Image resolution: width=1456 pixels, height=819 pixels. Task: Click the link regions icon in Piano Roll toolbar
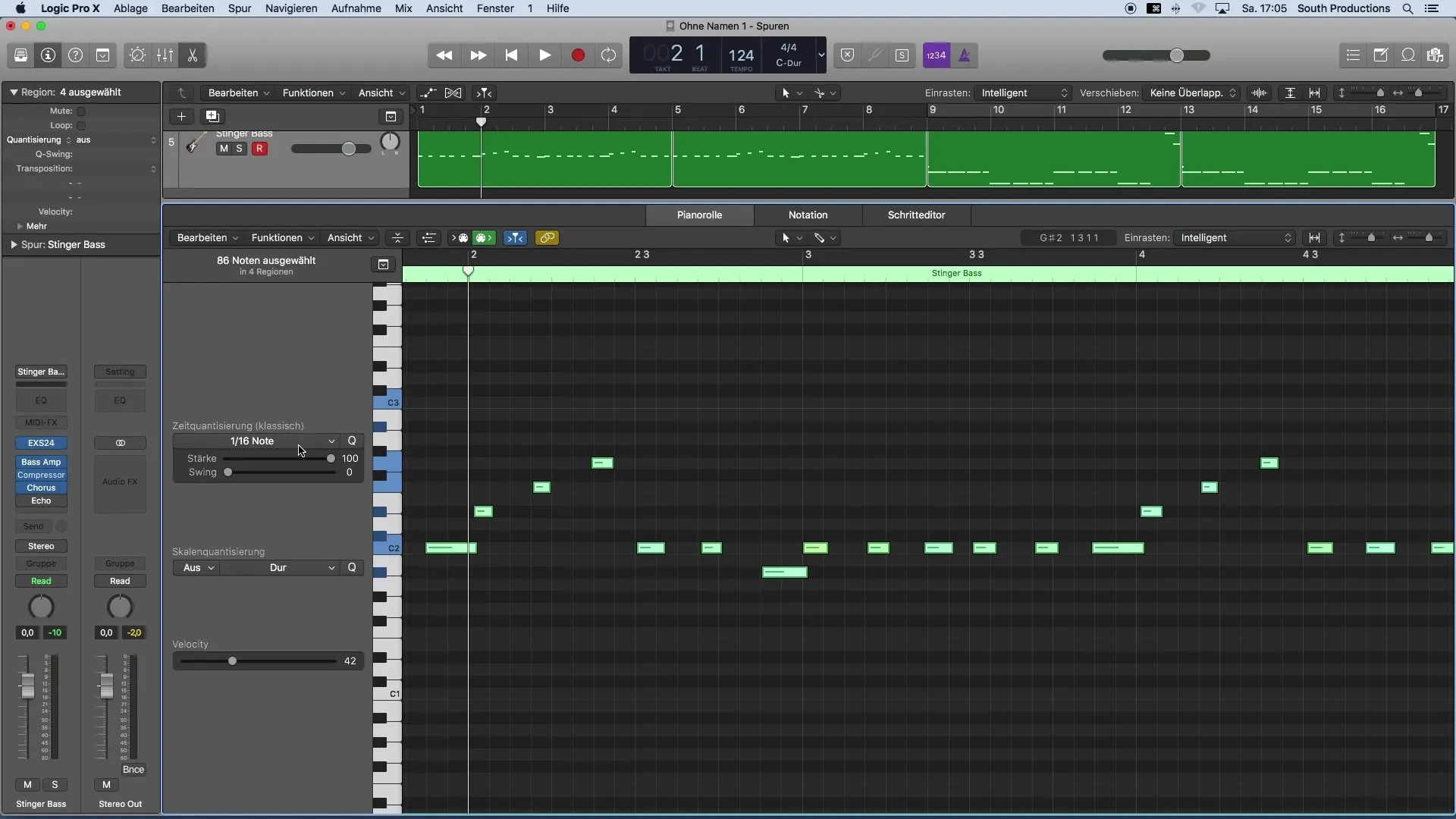(547, 238)
